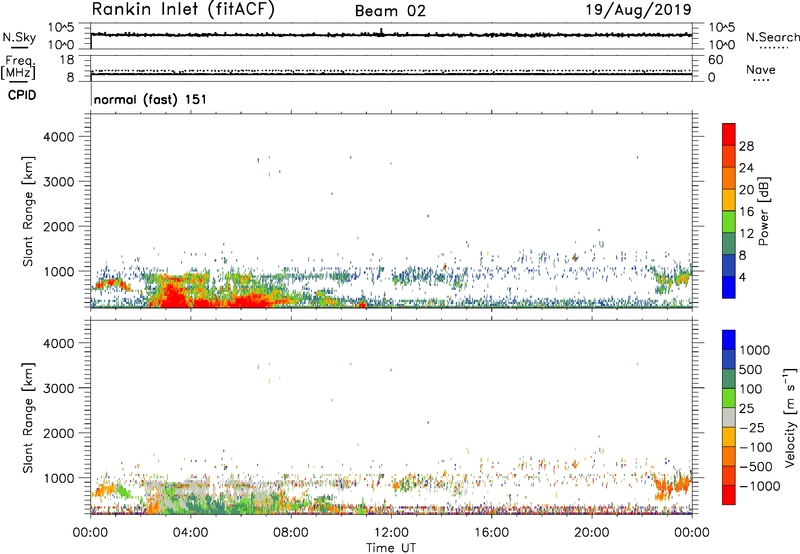Click the 'Slant Range [km]' label of velocity panel

pos(28,418)
